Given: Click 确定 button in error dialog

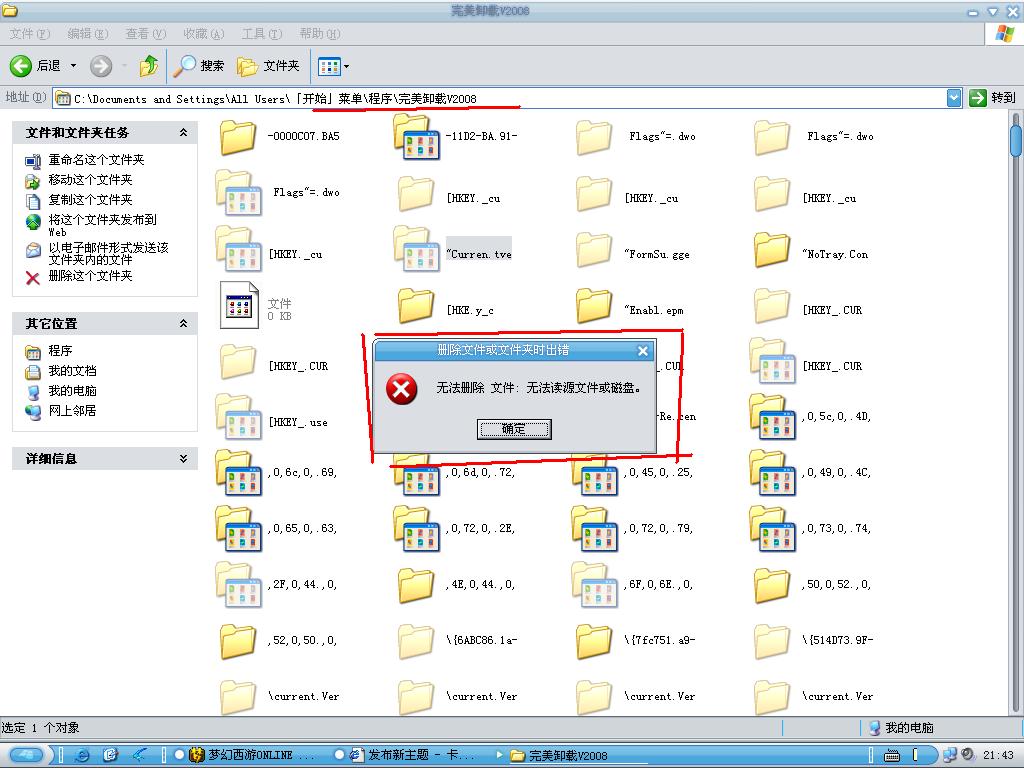Looking at the screenshot, I should 514,429.
